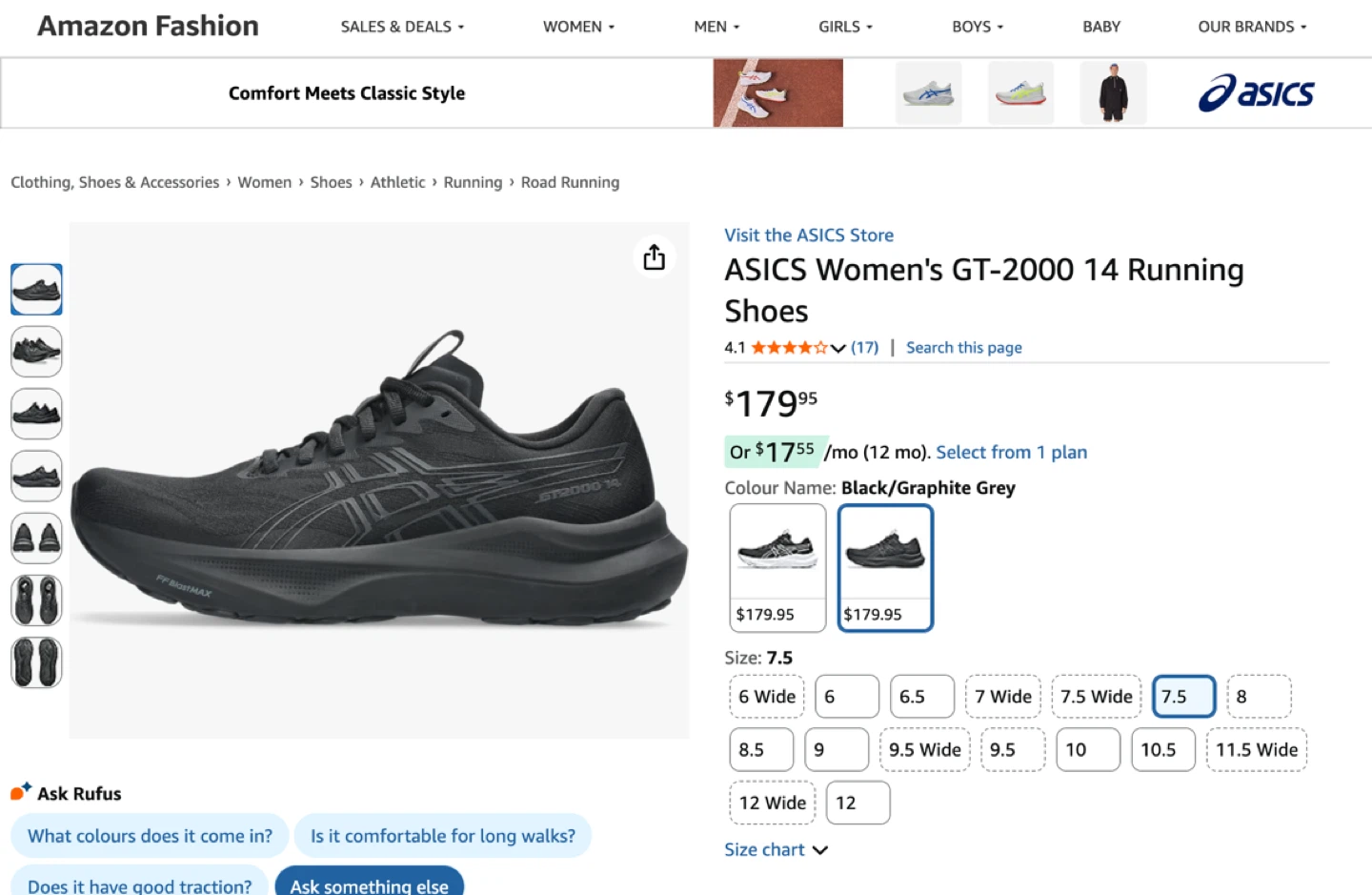Viewport: 1372px width, 895px height.
Task: Click Ask something else button
Action: coord(370,881)
